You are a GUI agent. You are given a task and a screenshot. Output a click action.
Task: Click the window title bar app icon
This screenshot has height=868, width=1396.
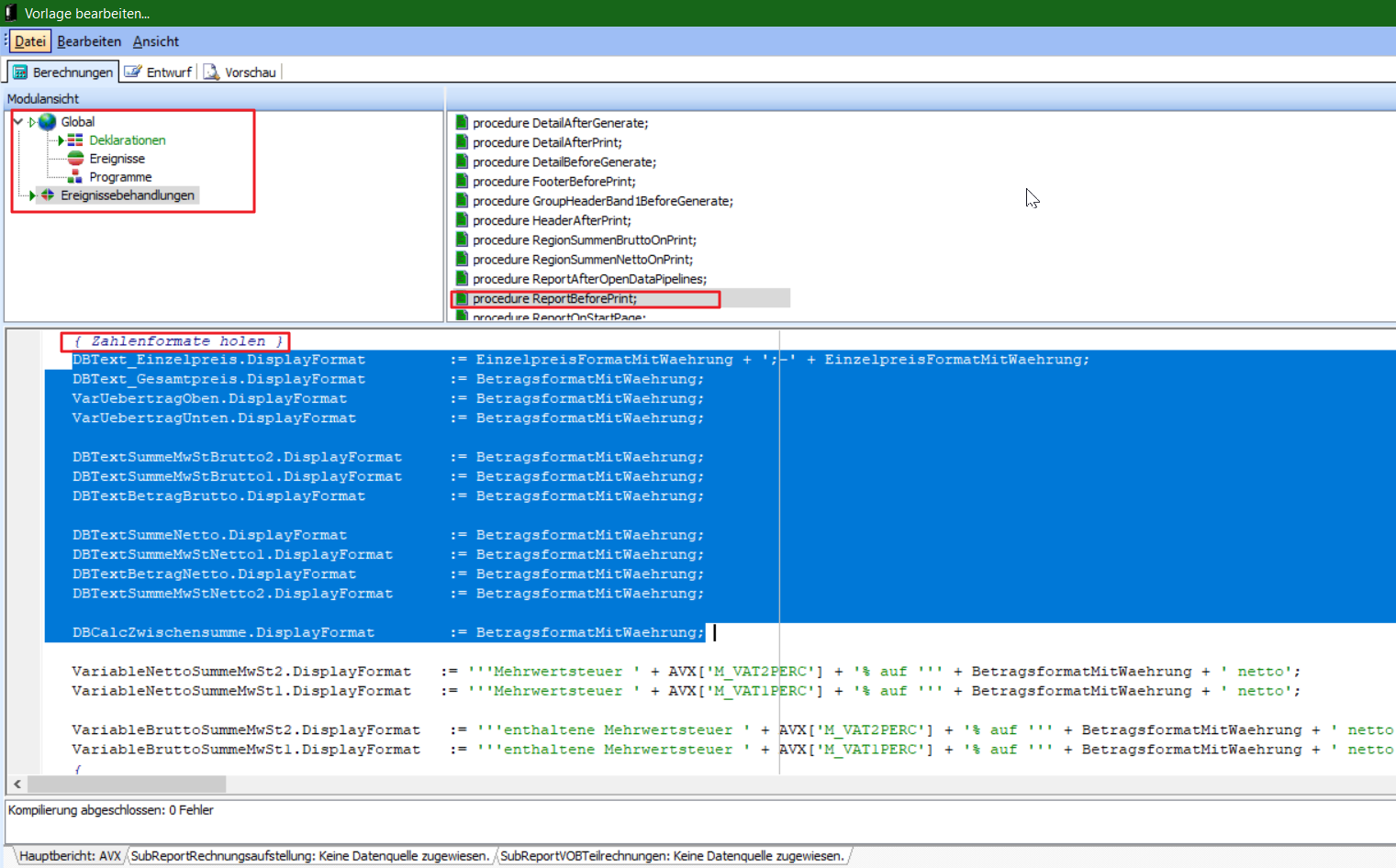(x=11, y=13)
